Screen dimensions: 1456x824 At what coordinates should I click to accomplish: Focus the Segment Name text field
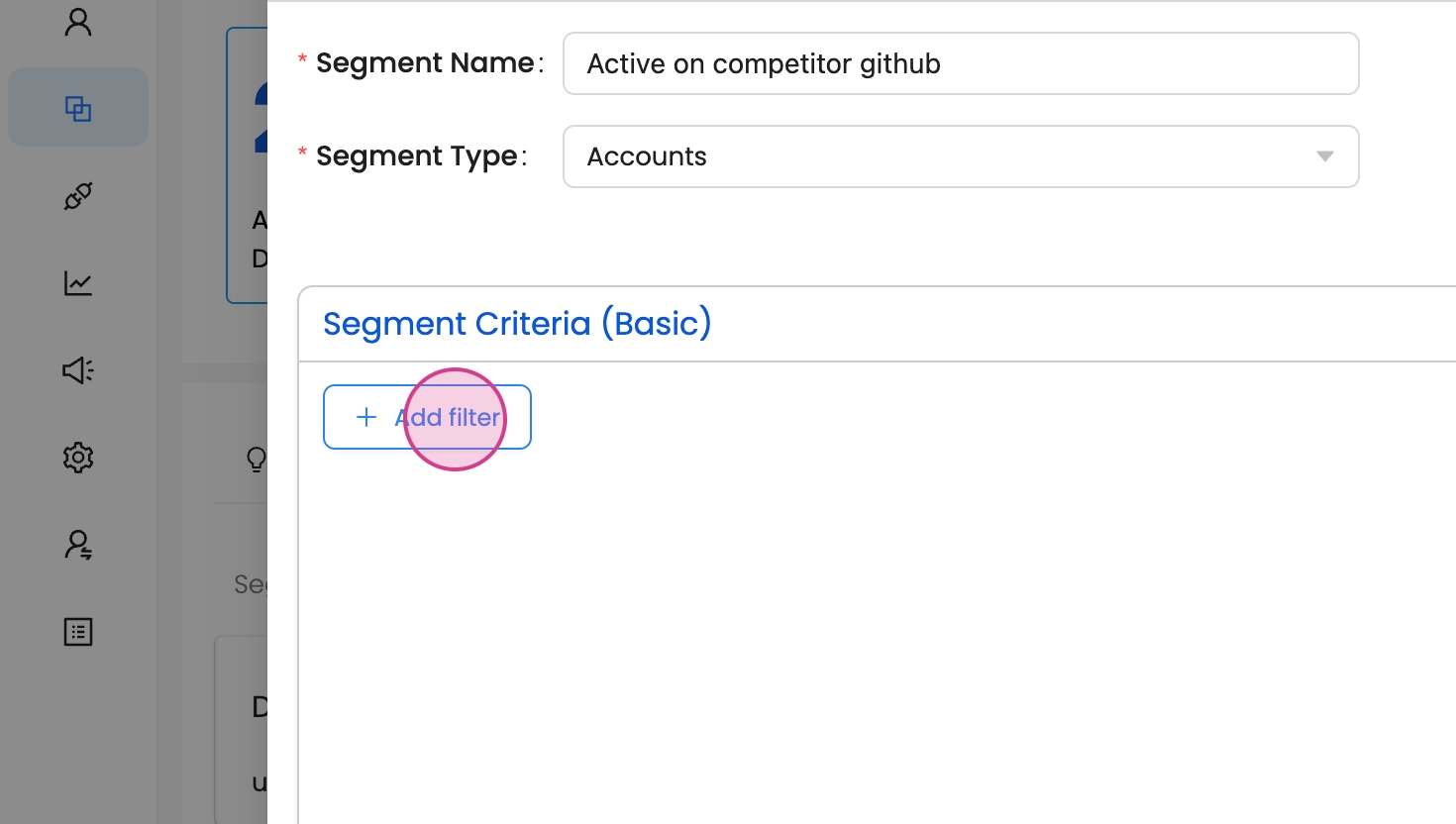pyautogui.click(x=960, y=63)
